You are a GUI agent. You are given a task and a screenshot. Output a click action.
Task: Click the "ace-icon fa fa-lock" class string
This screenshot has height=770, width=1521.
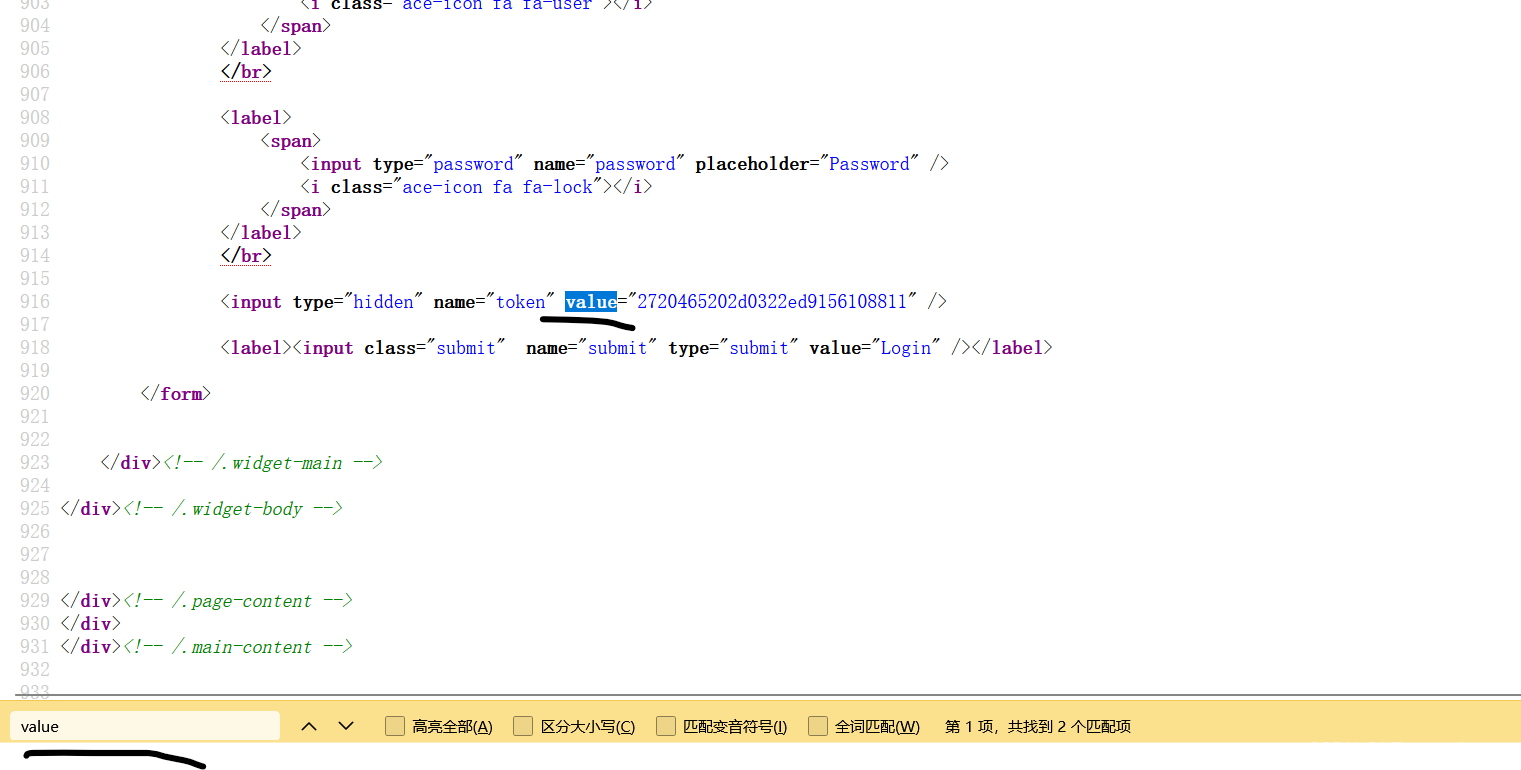(497, 187)
